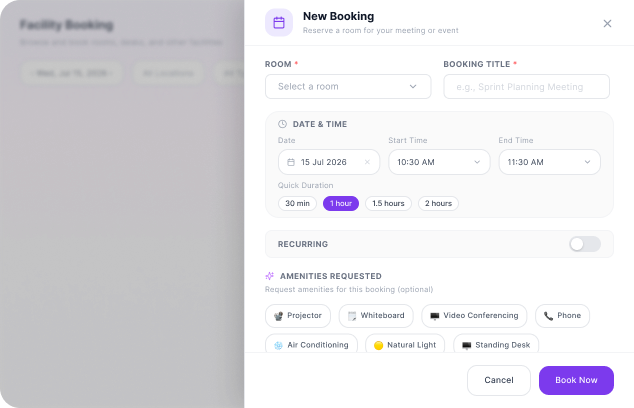The height and width of the screenshot is (408, 634).
Task: Click the purple calendar icon in header
Action: coord(279,23)
